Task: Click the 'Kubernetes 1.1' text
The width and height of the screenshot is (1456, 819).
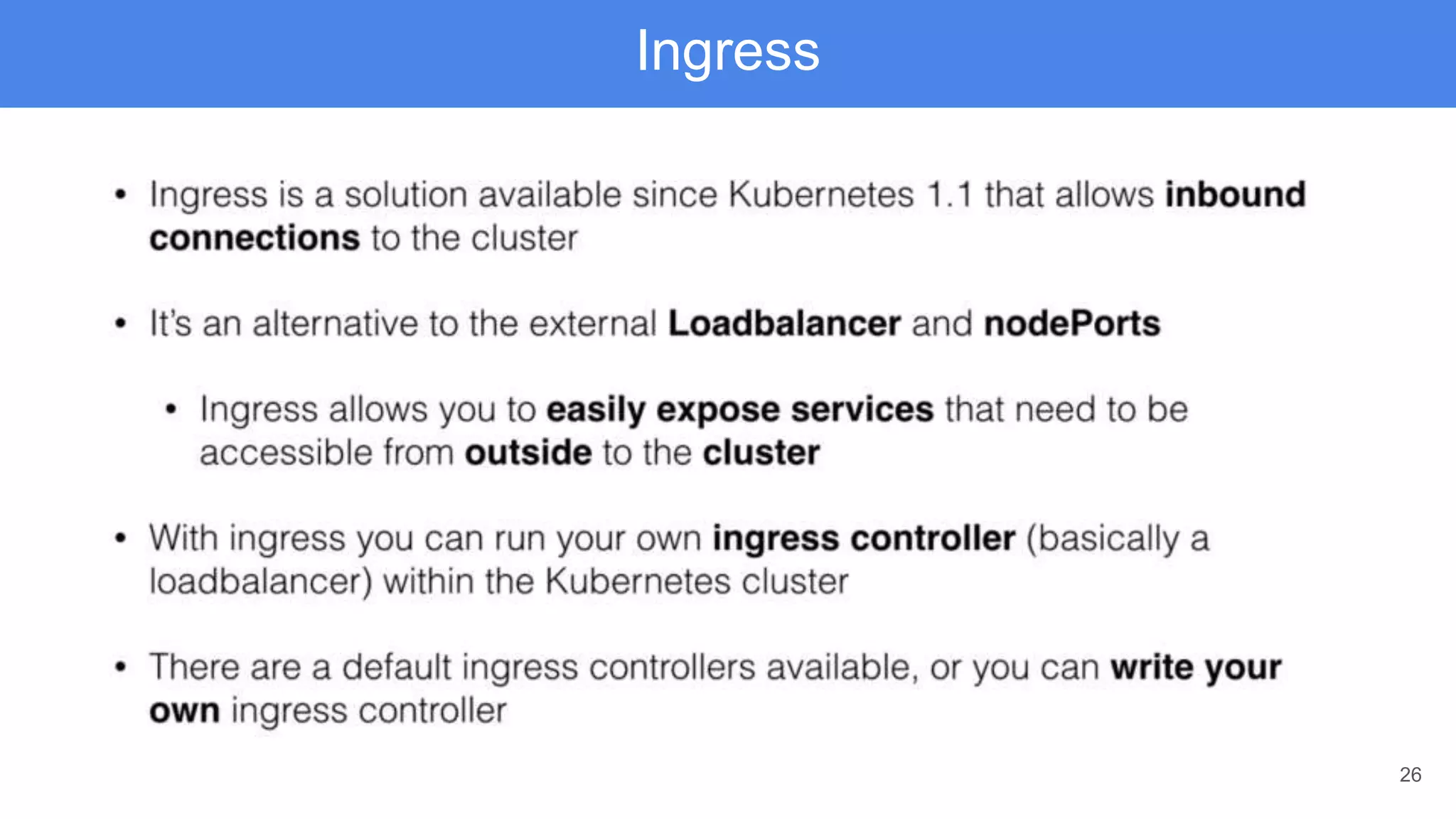Action: (x=850, y=194)
